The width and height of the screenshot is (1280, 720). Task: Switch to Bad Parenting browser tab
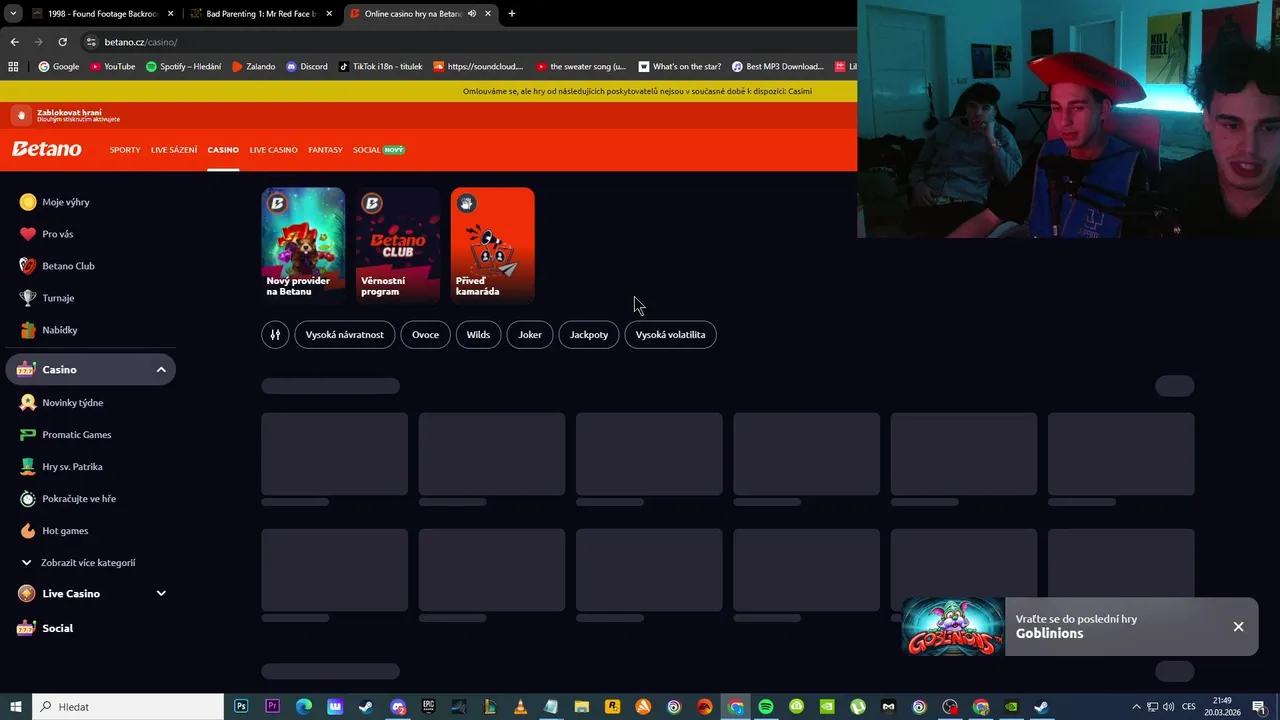click(262, 14)
